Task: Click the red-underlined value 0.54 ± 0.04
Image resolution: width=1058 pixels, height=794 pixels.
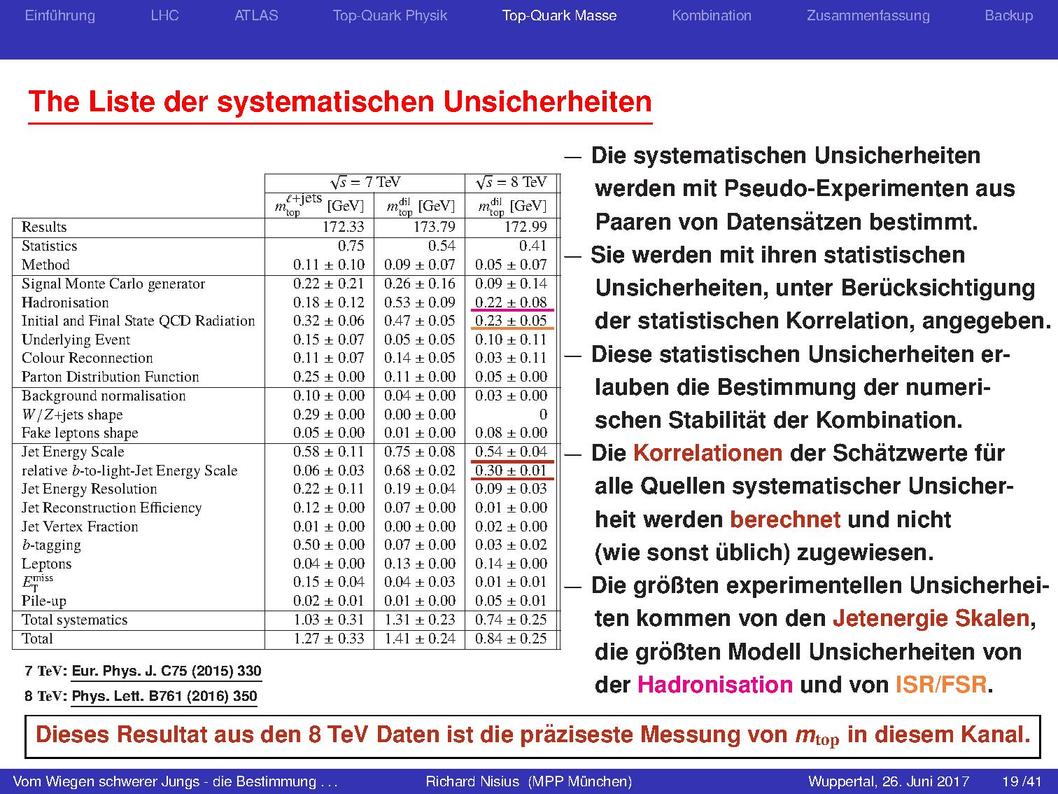Action: click(511, 452)
